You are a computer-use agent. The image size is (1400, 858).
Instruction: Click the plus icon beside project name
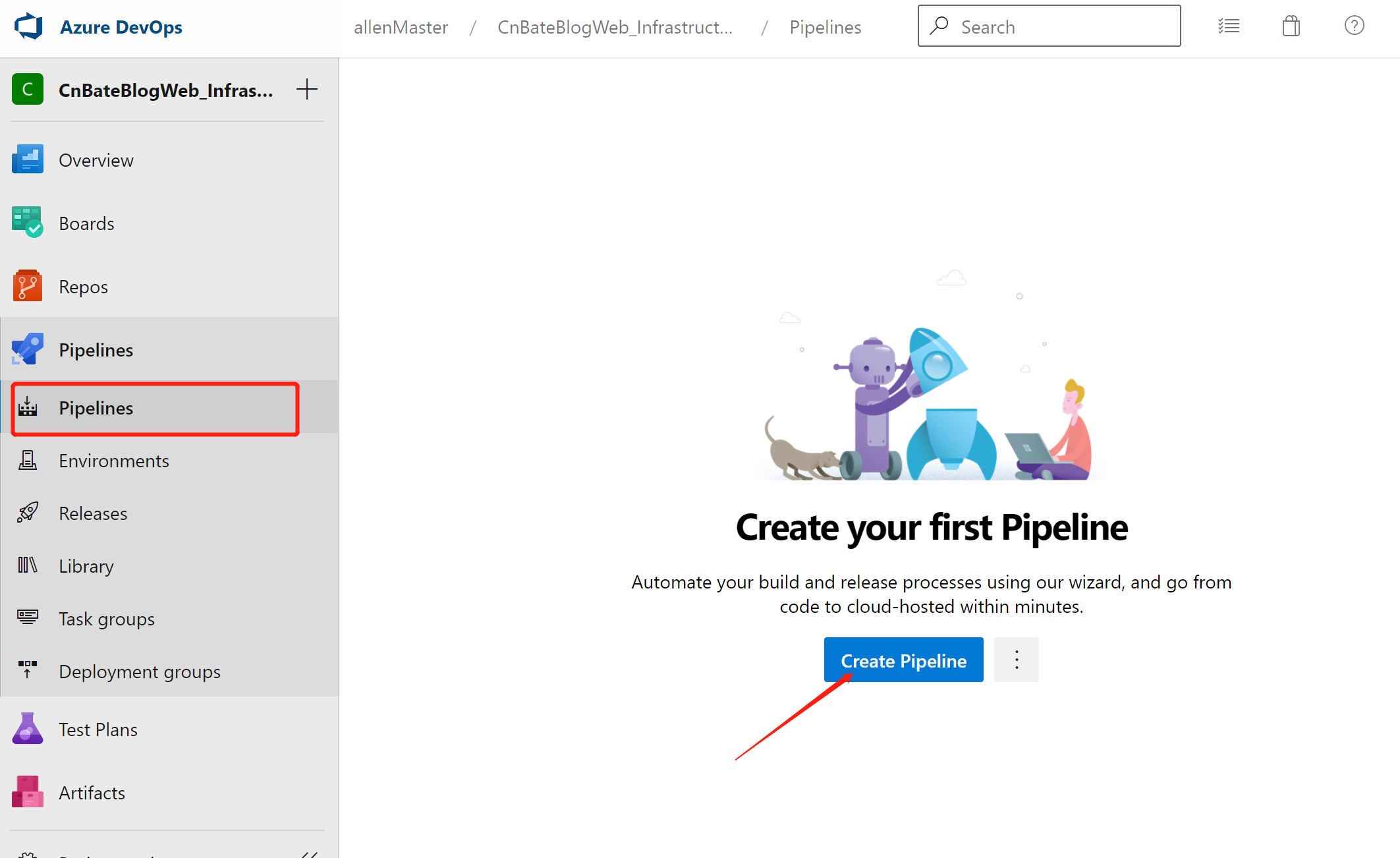coord(307,89)
